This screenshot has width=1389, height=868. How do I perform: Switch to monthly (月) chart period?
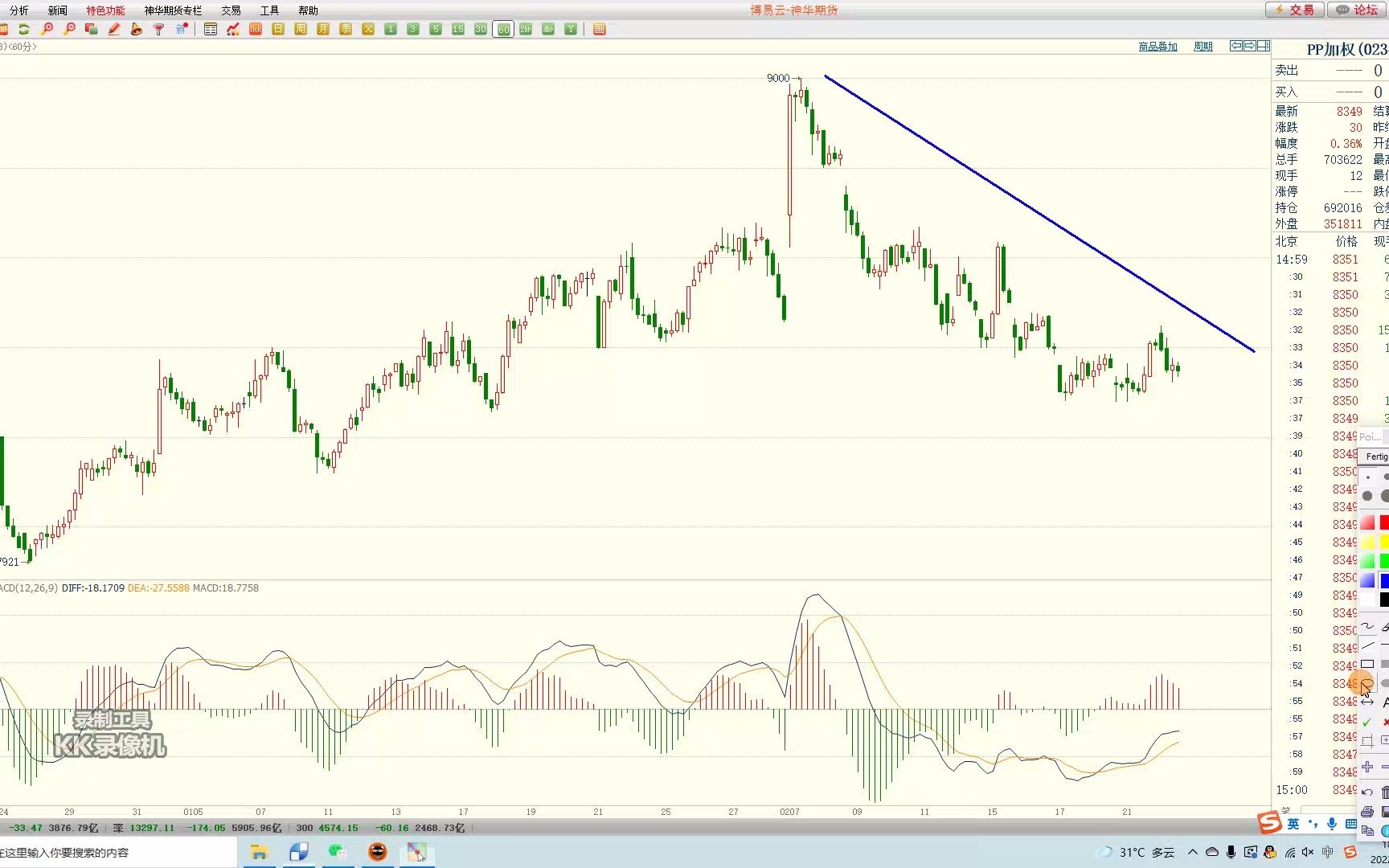pyautogui.click(x=323, y=29)
